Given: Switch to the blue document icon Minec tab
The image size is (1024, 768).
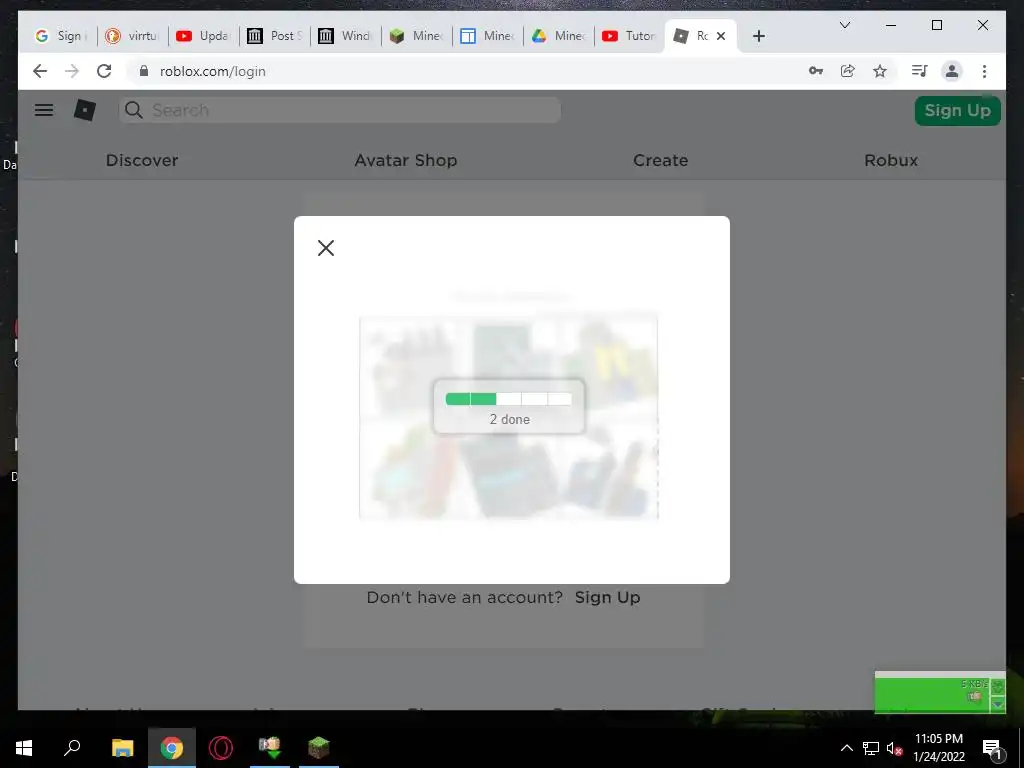Looking at the screenshot, I should [487, 36].
